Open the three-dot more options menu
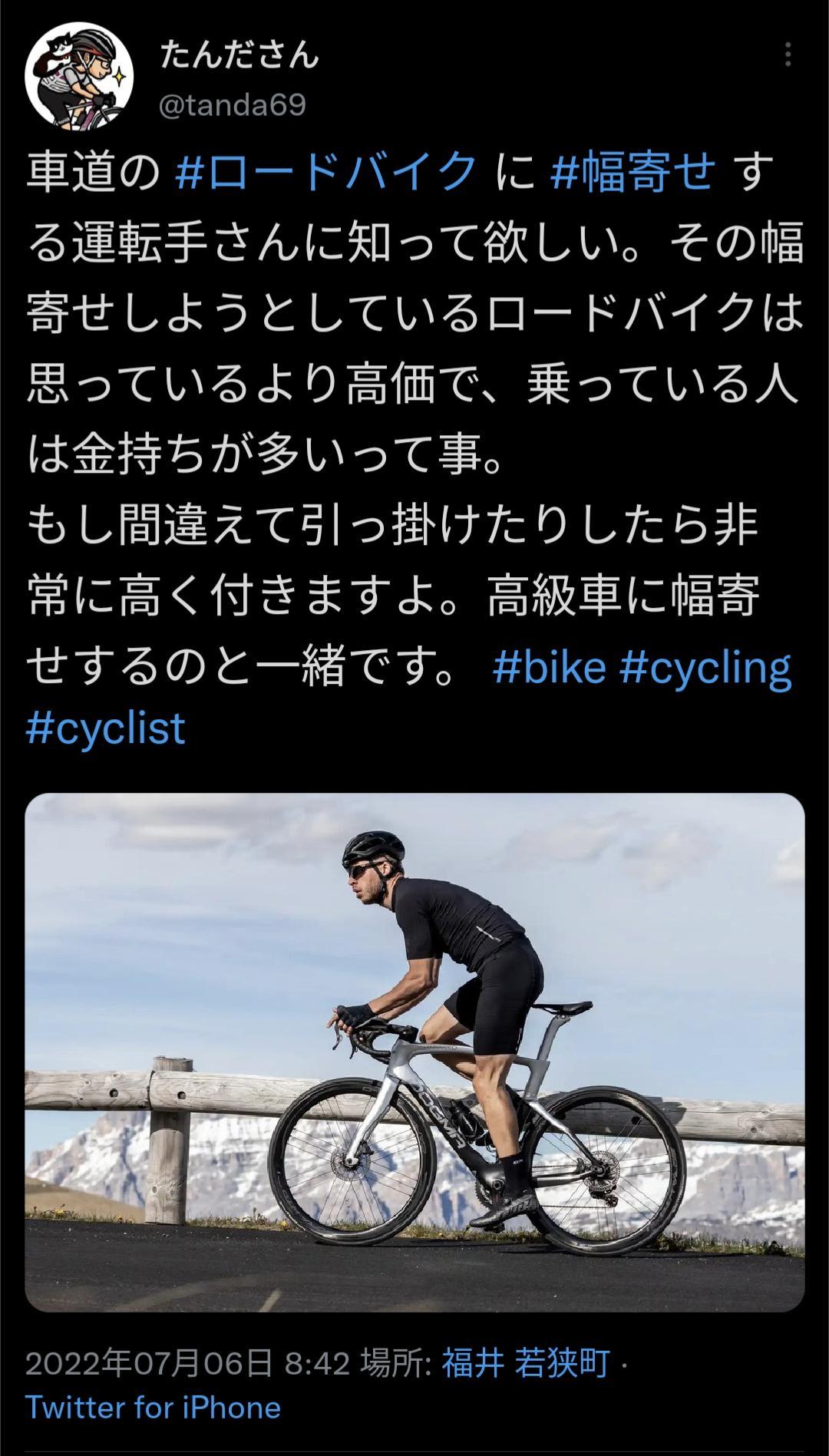The height and width of the screenshot is (1456, 829). [x=788, y=55]
